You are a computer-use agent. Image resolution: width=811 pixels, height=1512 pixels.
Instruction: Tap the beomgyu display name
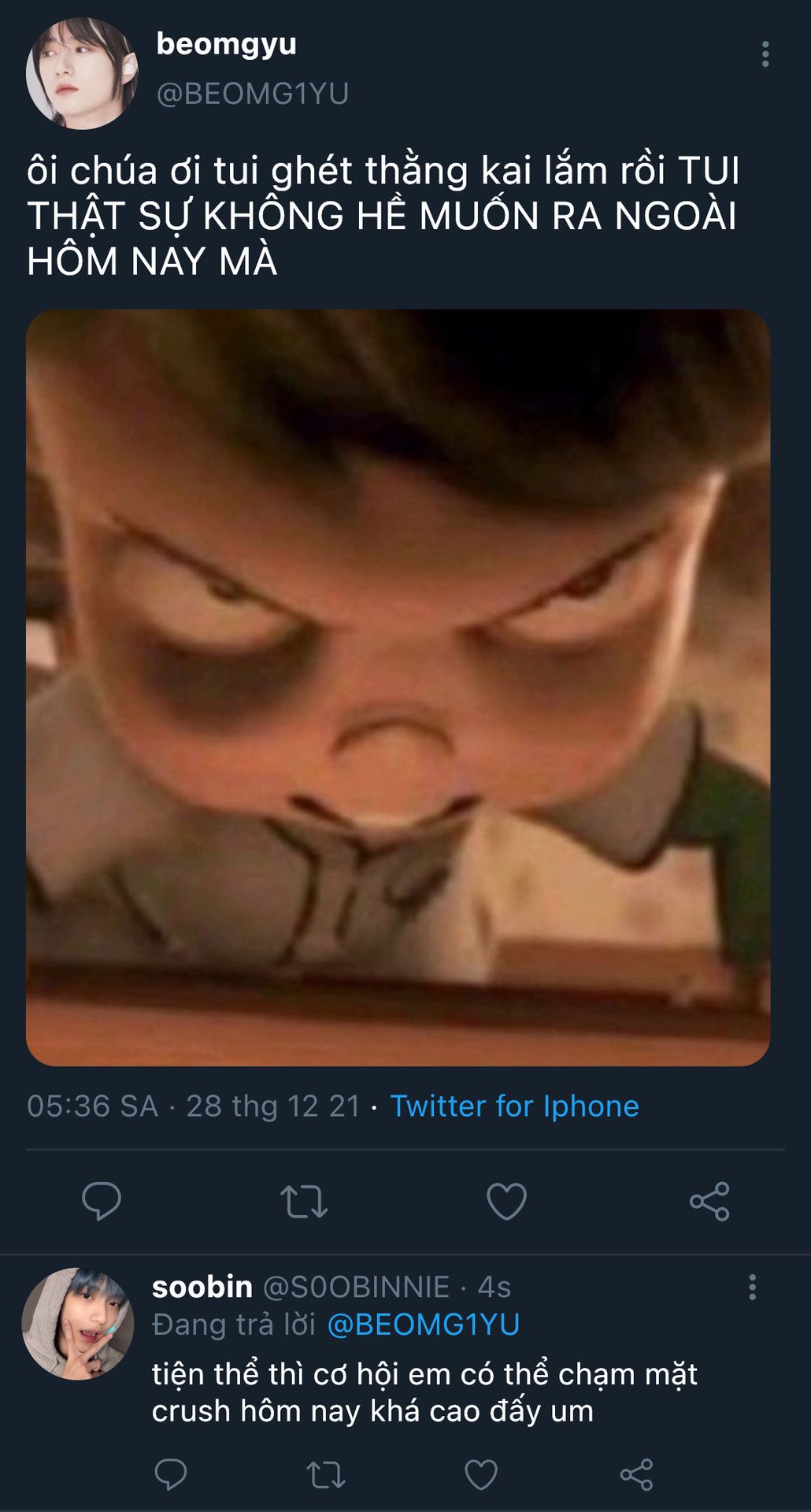coord(227,44)
